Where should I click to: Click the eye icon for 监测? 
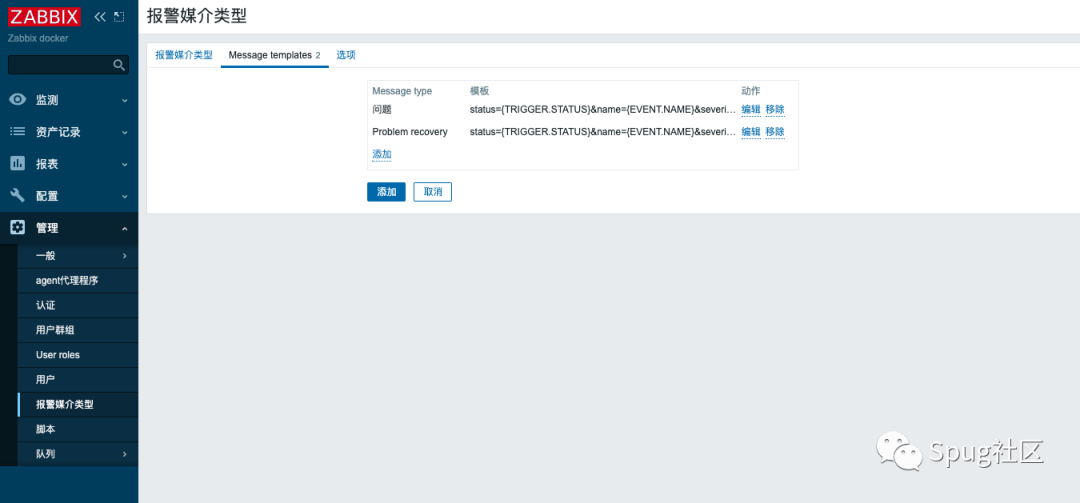click(x=17, y=100)
